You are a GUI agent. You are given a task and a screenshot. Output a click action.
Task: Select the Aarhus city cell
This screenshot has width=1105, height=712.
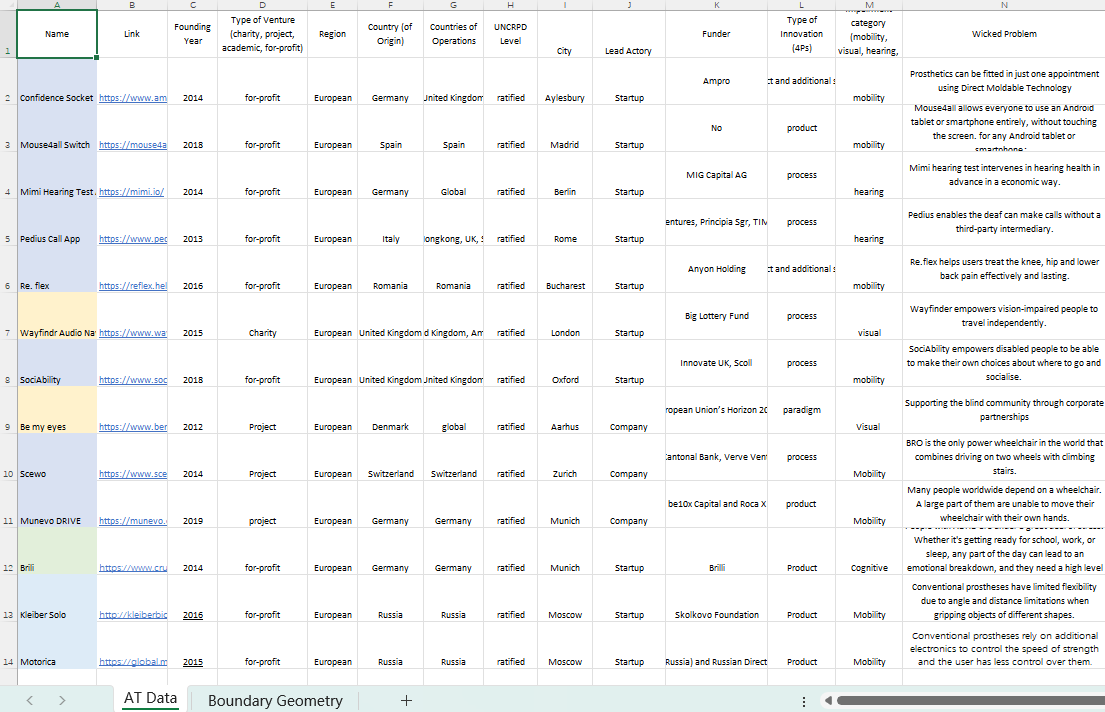(x=564, y=410)
